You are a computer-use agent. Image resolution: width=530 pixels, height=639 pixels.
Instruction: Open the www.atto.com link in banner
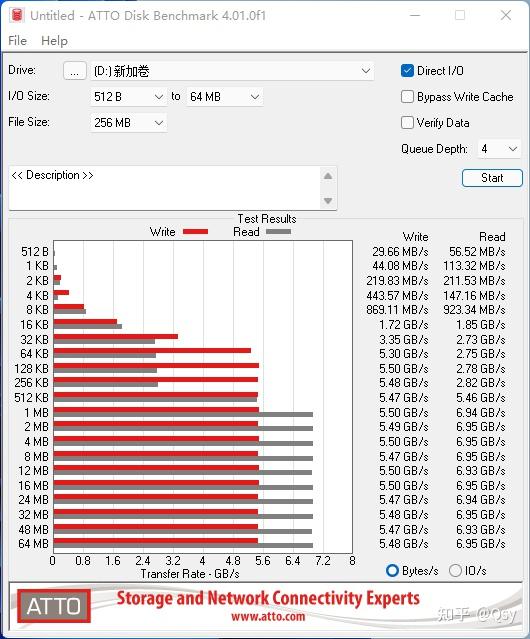coord(268,617)
